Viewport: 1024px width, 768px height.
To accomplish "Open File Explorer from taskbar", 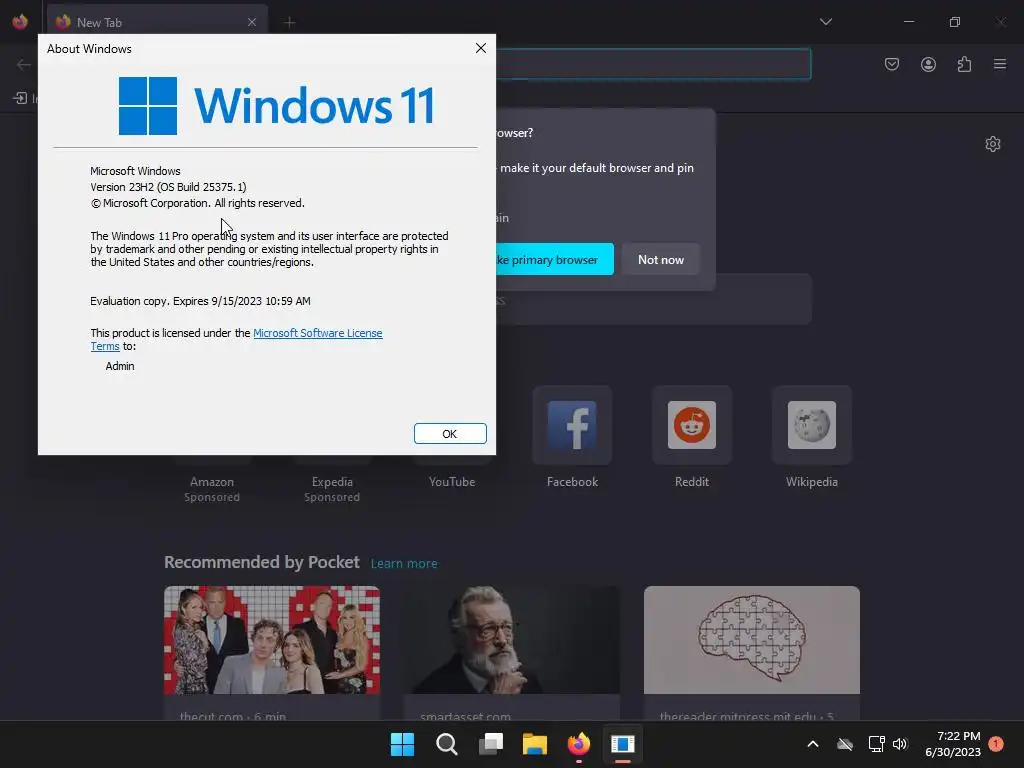I will tap(535, 744).
